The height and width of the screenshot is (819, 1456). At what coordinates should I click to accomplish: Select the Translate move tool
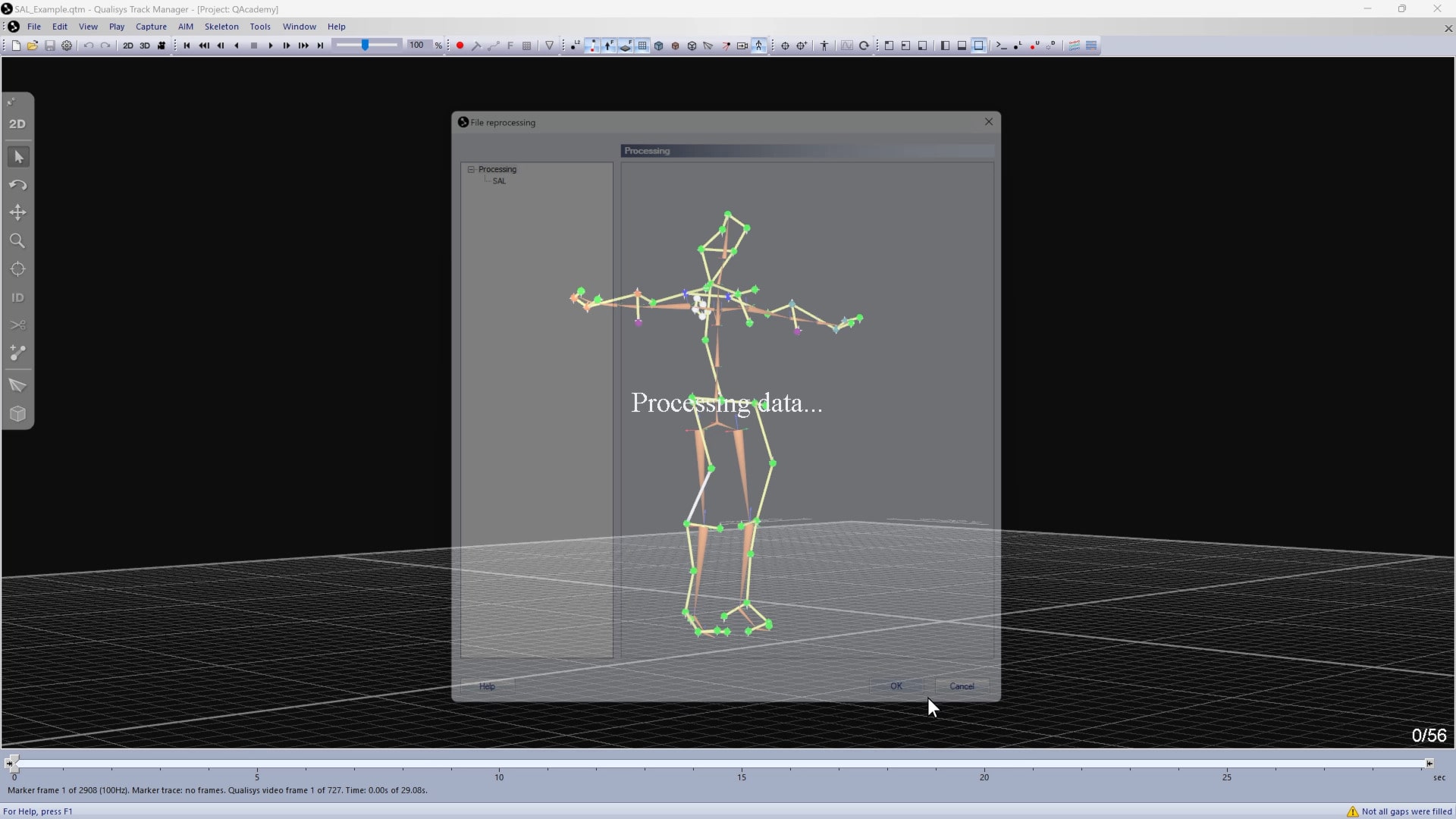pyautogui.click(x=17, y=213)
